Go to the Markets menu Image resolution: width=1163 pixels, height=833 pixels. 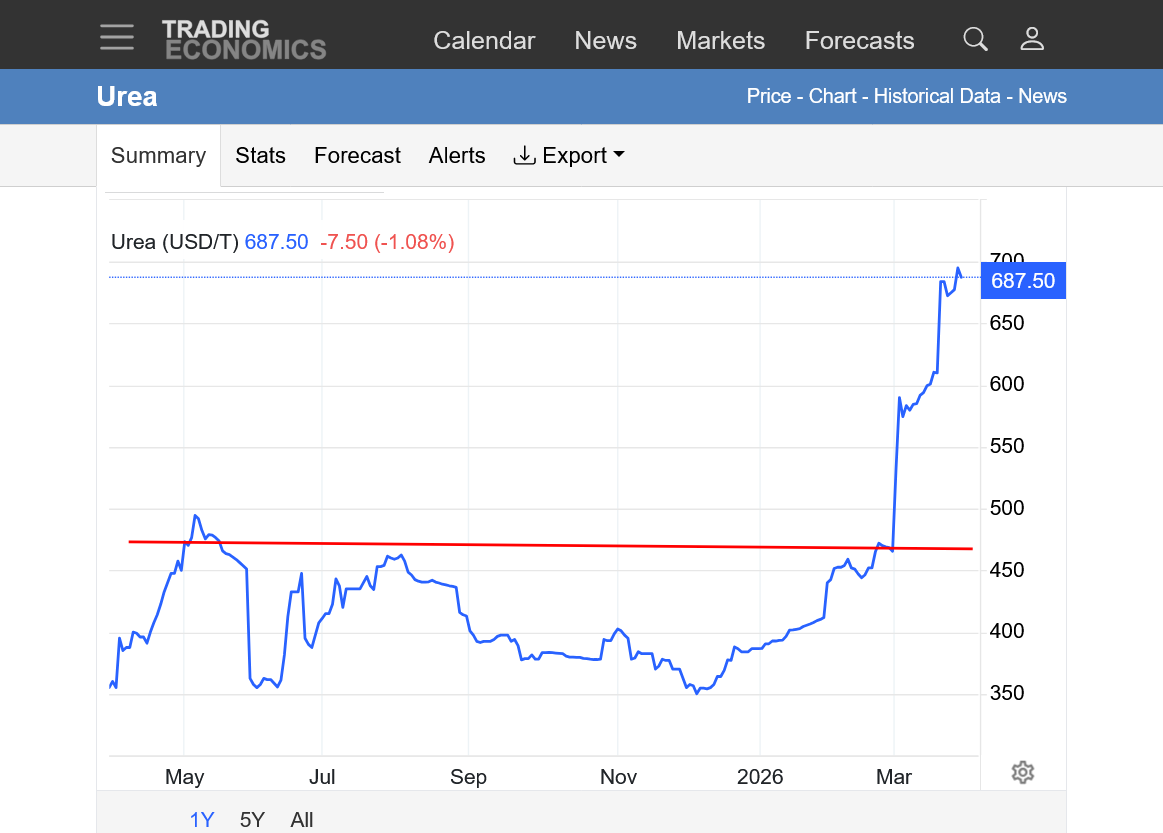[720, 40]
